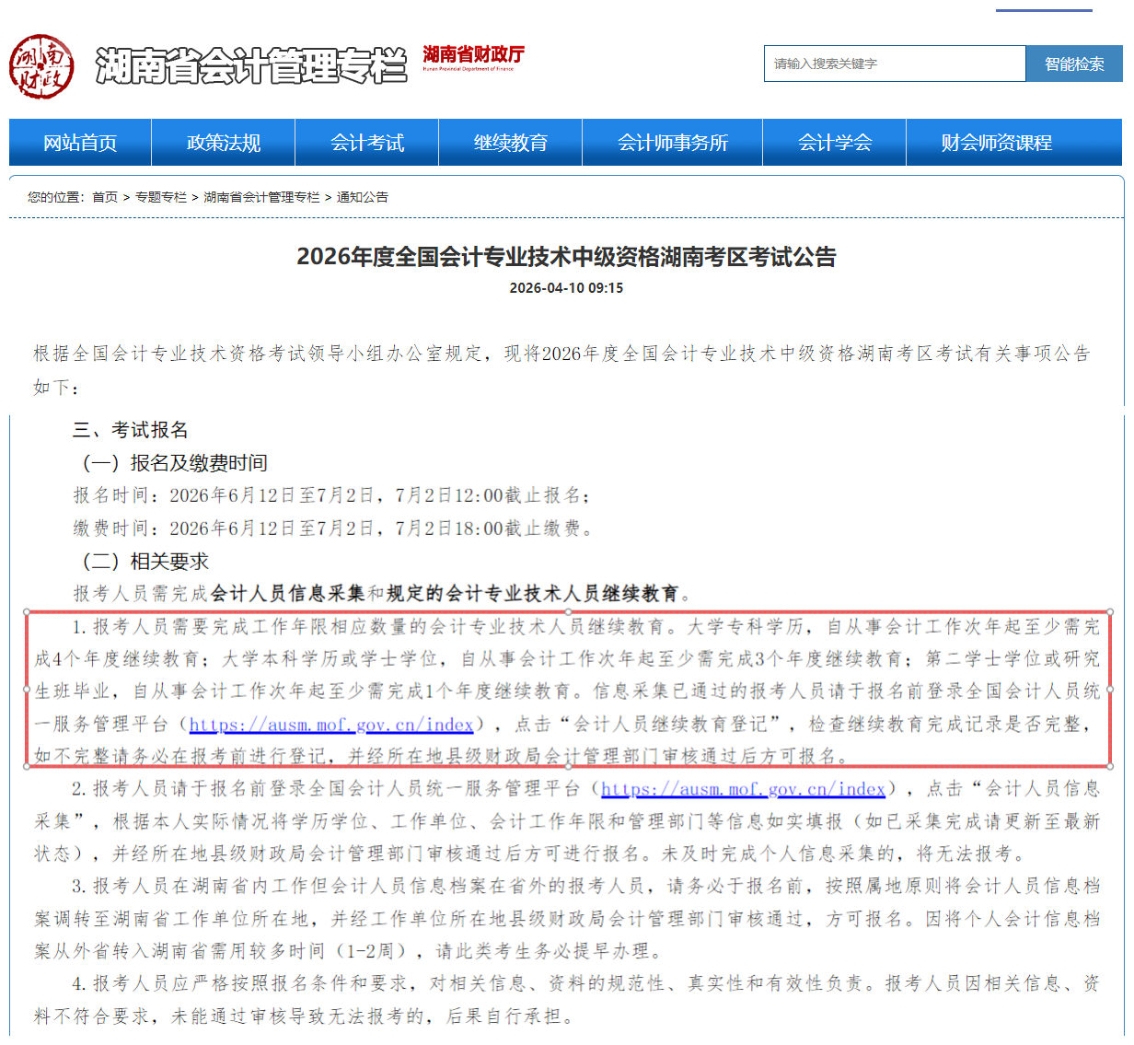Open the ausm.mof.gov.cn link in item 1

tap(331, 724)
